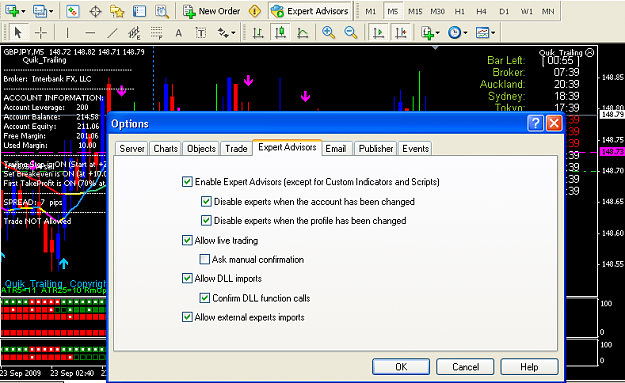625x383 pixels.
Task: Select the Fibonacci retracement tool
Action: [157, 32]
